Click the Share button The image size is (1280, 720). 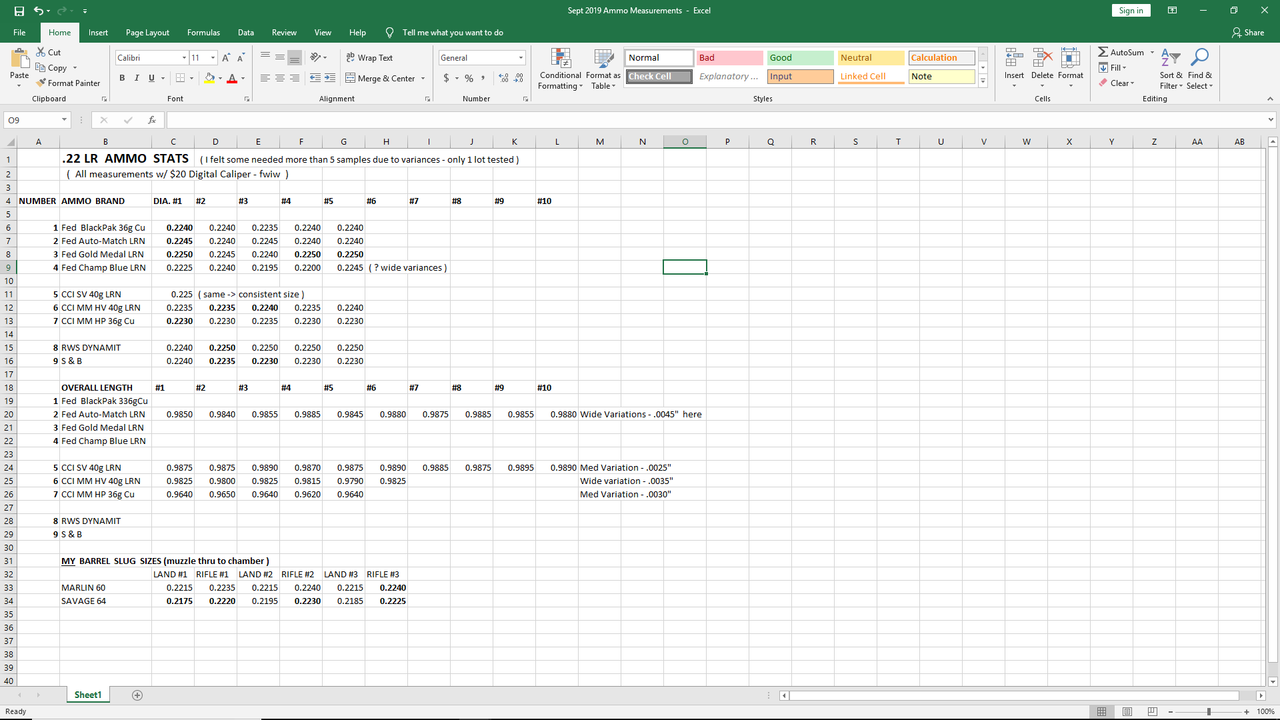1249,32
